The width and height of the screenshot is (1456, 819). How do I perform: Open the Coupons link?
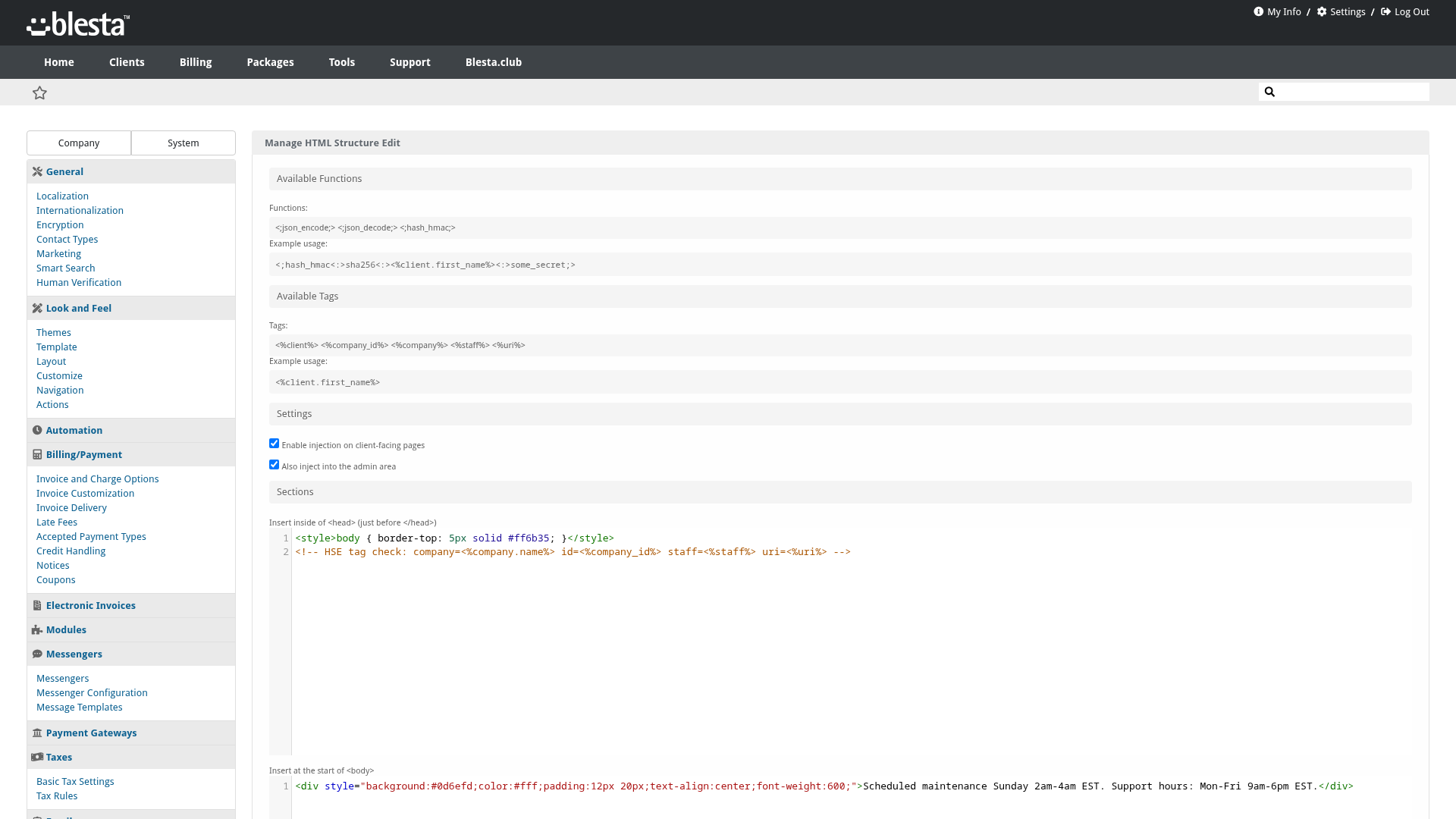click(x=56, y=579)
